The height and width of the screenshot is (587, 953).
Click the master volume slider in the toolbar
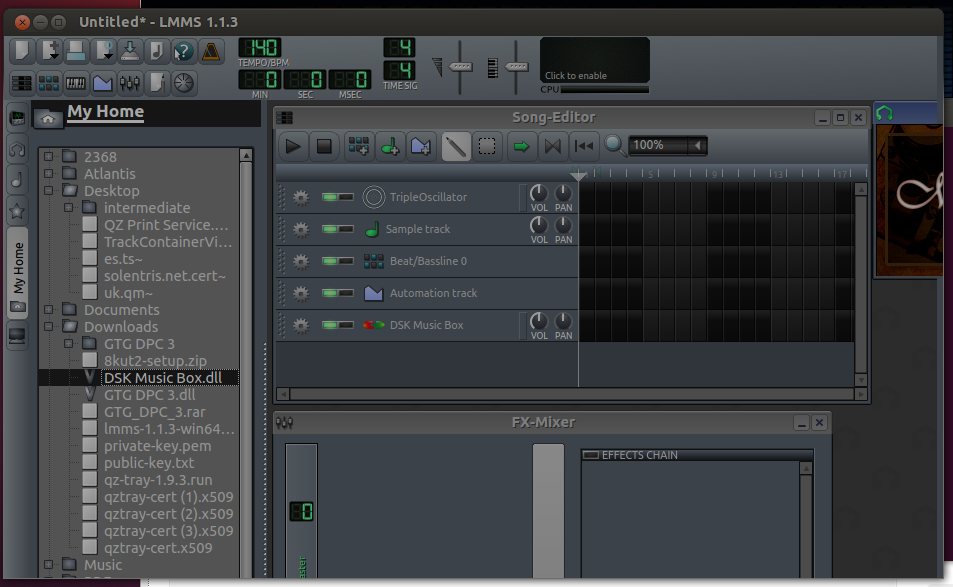click(x=460, y=67)
